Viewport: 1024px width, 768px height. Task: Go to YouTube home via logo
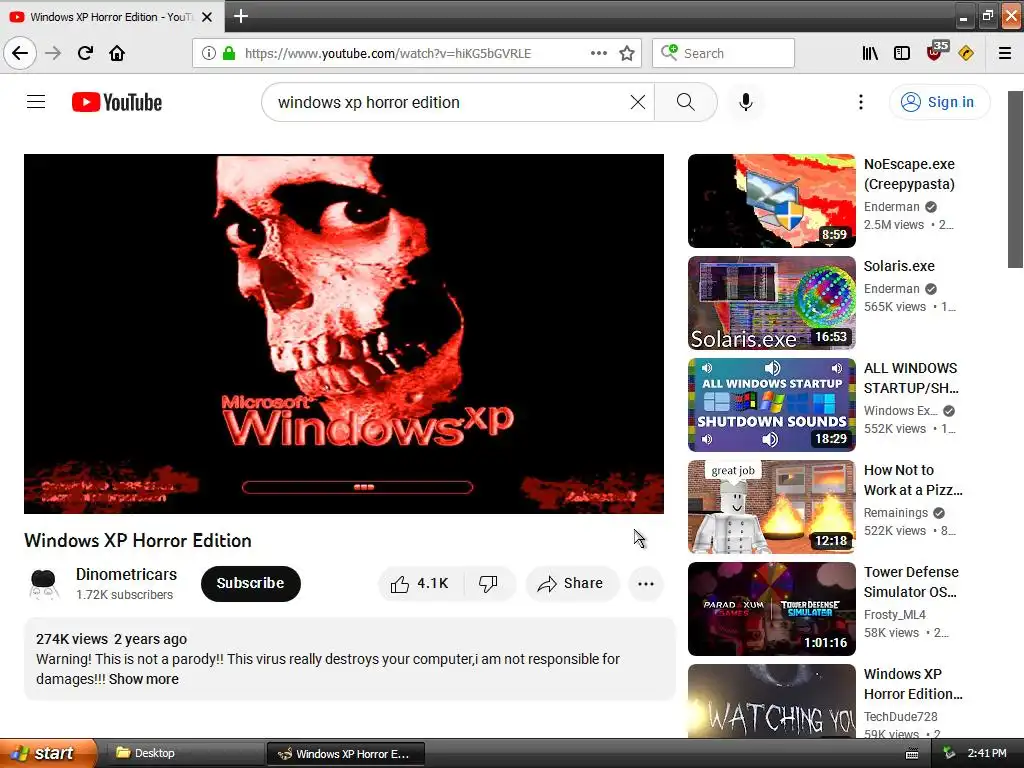117,102
